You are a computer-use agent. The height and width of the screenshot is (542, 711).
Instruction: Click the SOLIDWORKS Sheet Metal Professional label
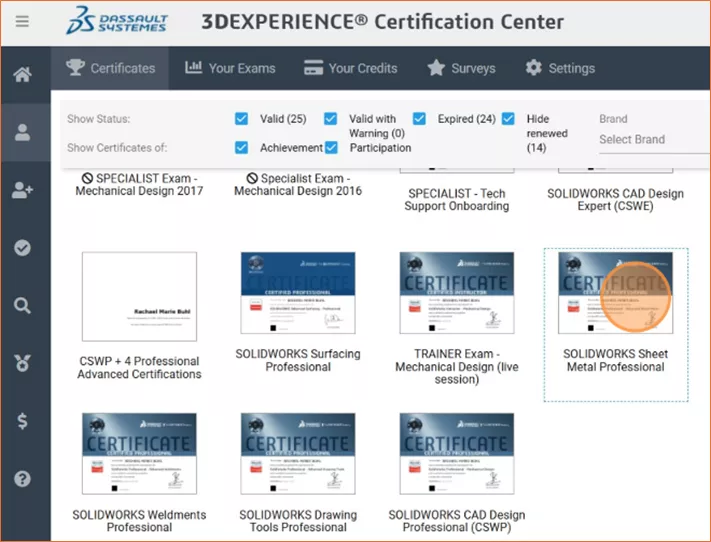click(615, 360)
